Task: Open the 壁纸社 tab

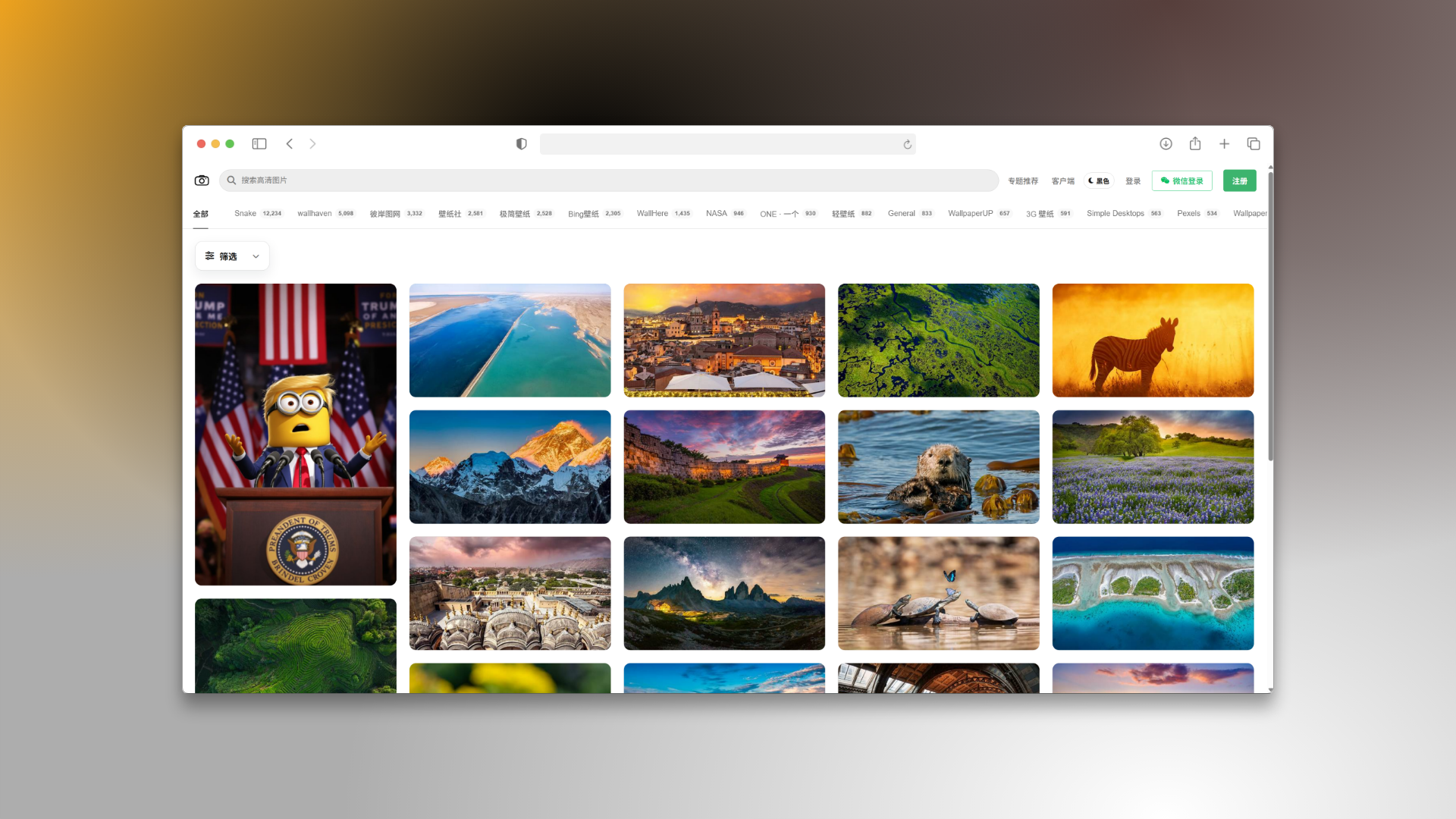Action: [x=460, y=214]
